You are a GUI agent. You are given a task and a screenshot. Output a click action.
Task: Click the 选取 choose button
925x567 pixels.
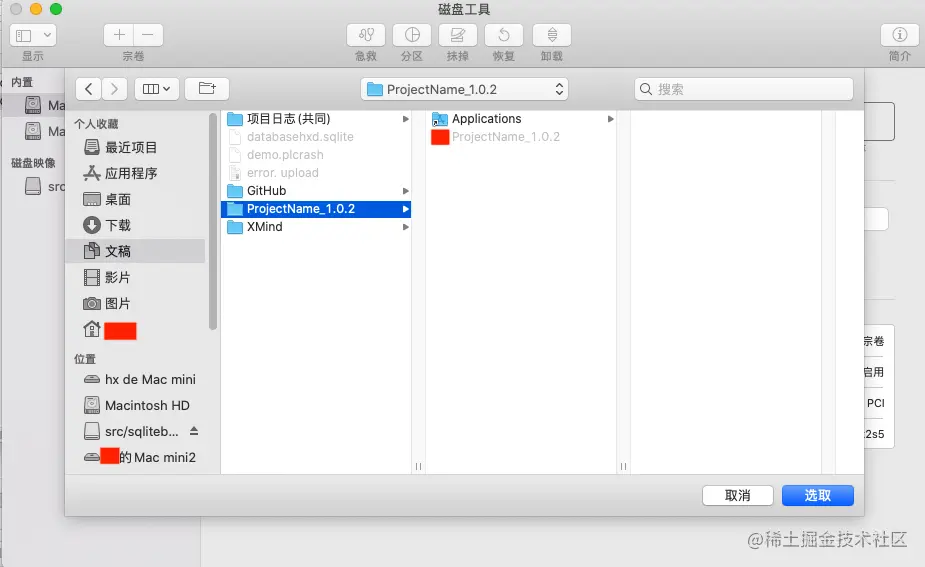[x=818, y=496]
